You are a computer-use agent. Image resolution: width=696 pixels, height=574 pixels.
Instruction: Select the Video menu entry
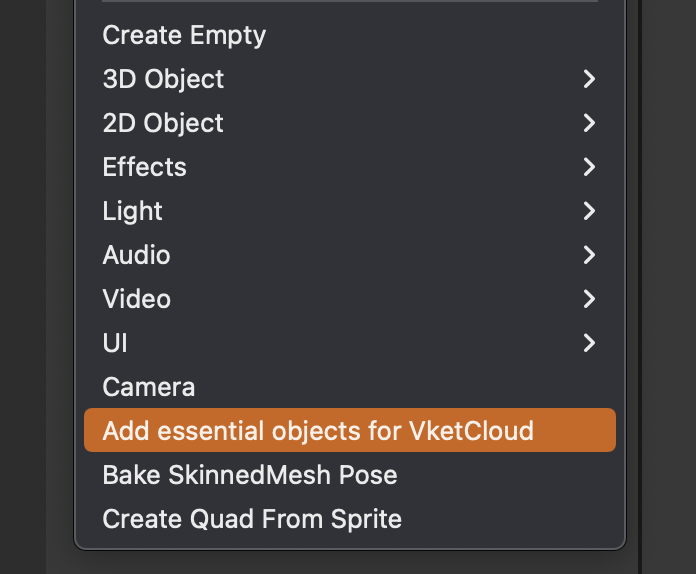click(350, 299)
